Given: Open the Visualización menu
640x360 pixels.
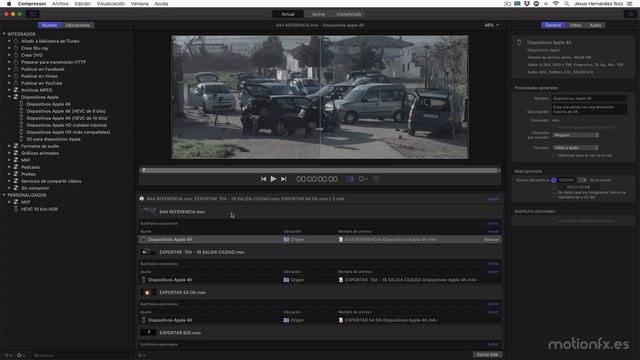Looking at the screenshot, I should [x=111, y=4].
